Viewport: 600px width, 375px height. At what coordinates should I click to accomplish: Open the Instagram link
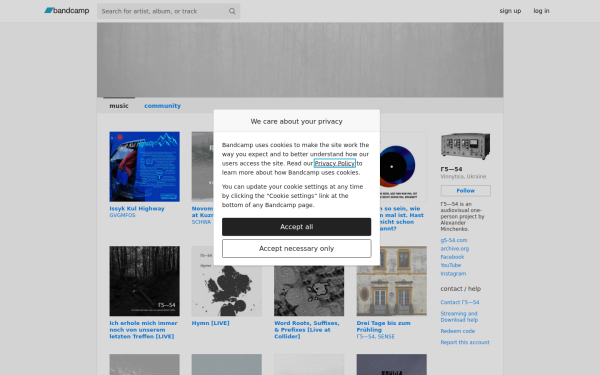tap(453, 274)
